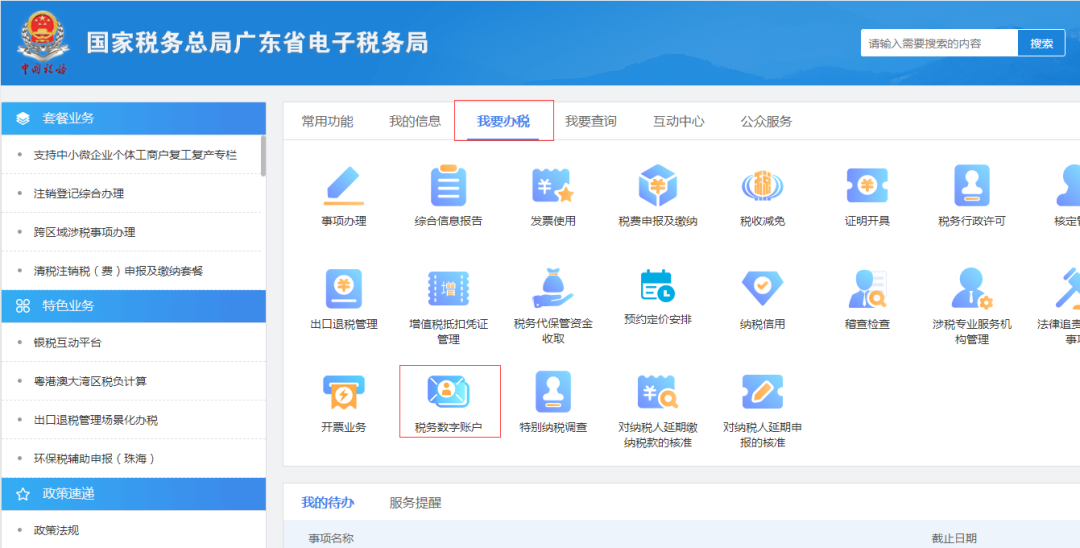Open the 证明开具 ticket icon

tap(867, 186)
